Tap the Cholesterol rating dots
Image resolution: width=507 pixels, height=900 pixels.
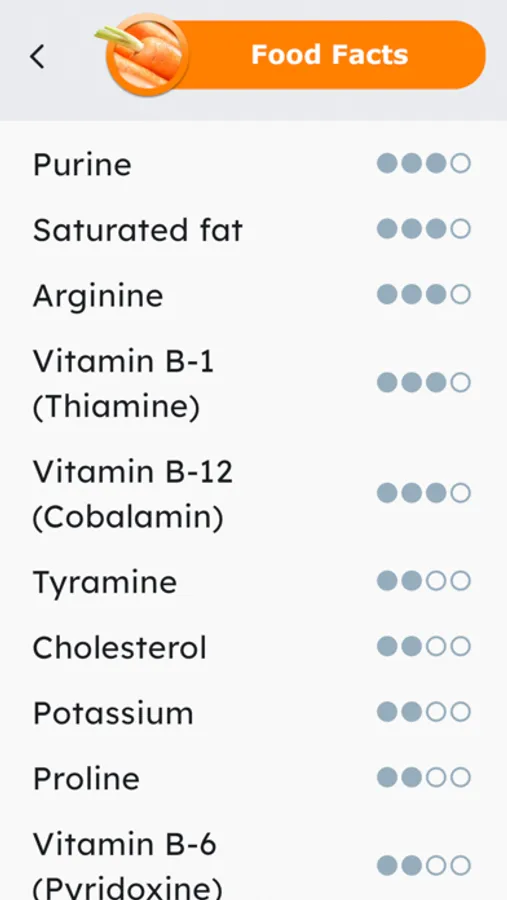coord(424,646)
